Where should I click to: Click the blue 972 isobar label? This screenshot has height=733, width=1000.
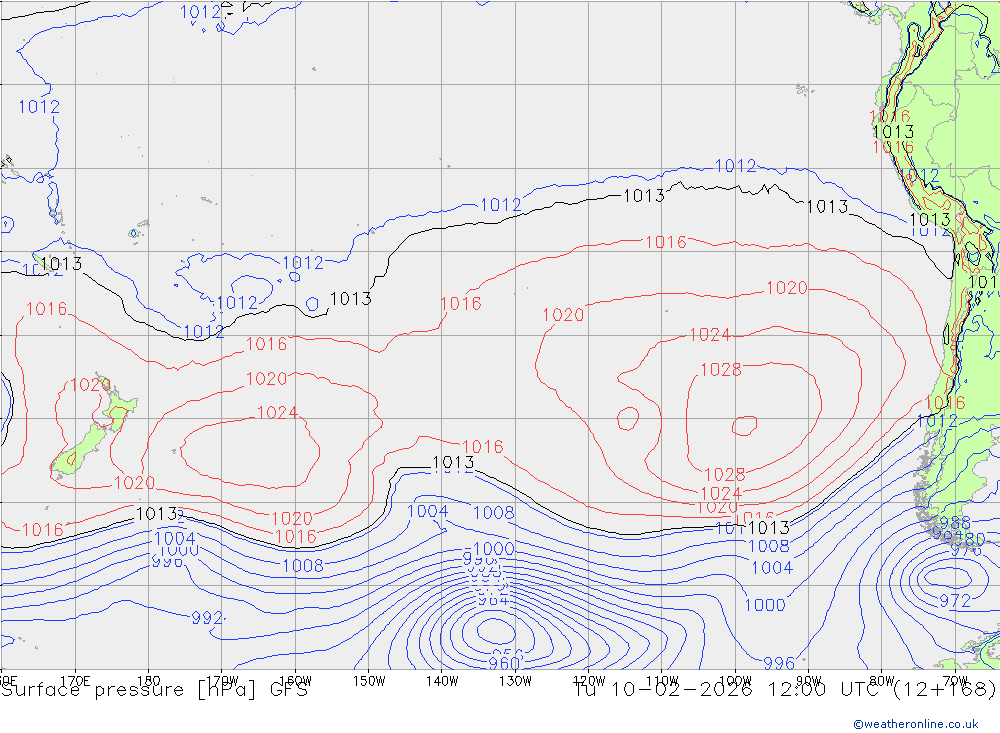(955, 600)
